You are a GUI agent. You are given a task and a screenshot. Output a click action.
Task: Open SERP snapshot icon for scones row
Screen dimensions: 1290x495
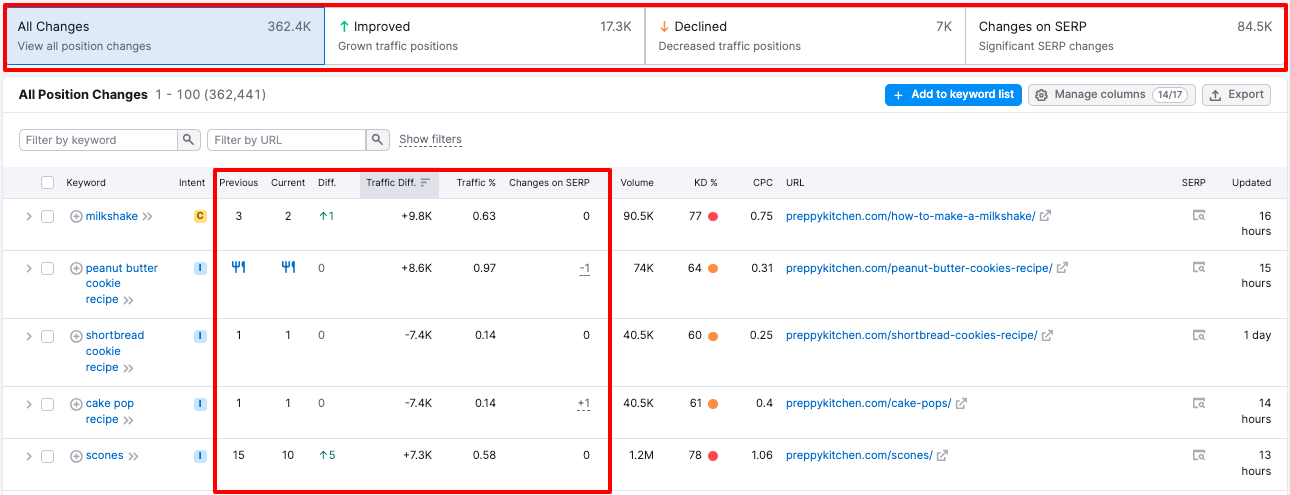point(1198,456)
